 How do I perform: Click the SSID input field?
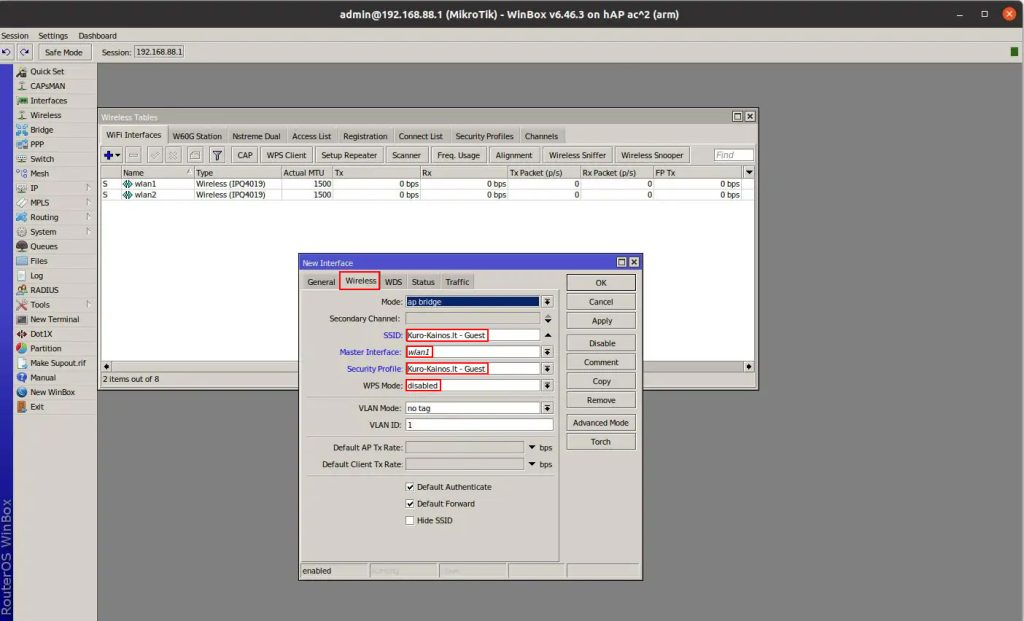click(x=472, y=335)
